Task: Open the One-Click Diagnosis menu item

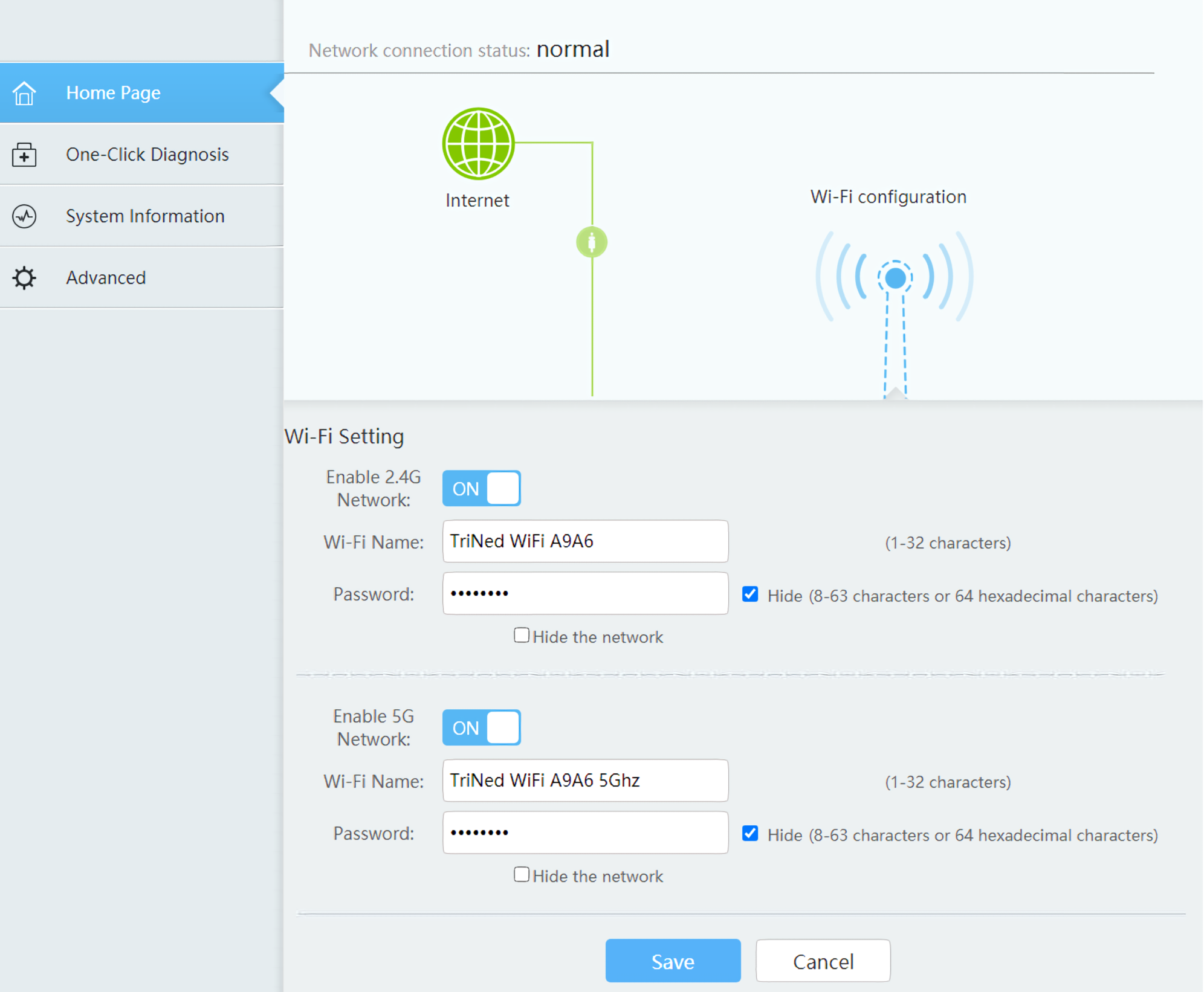Action: point(147,155)
